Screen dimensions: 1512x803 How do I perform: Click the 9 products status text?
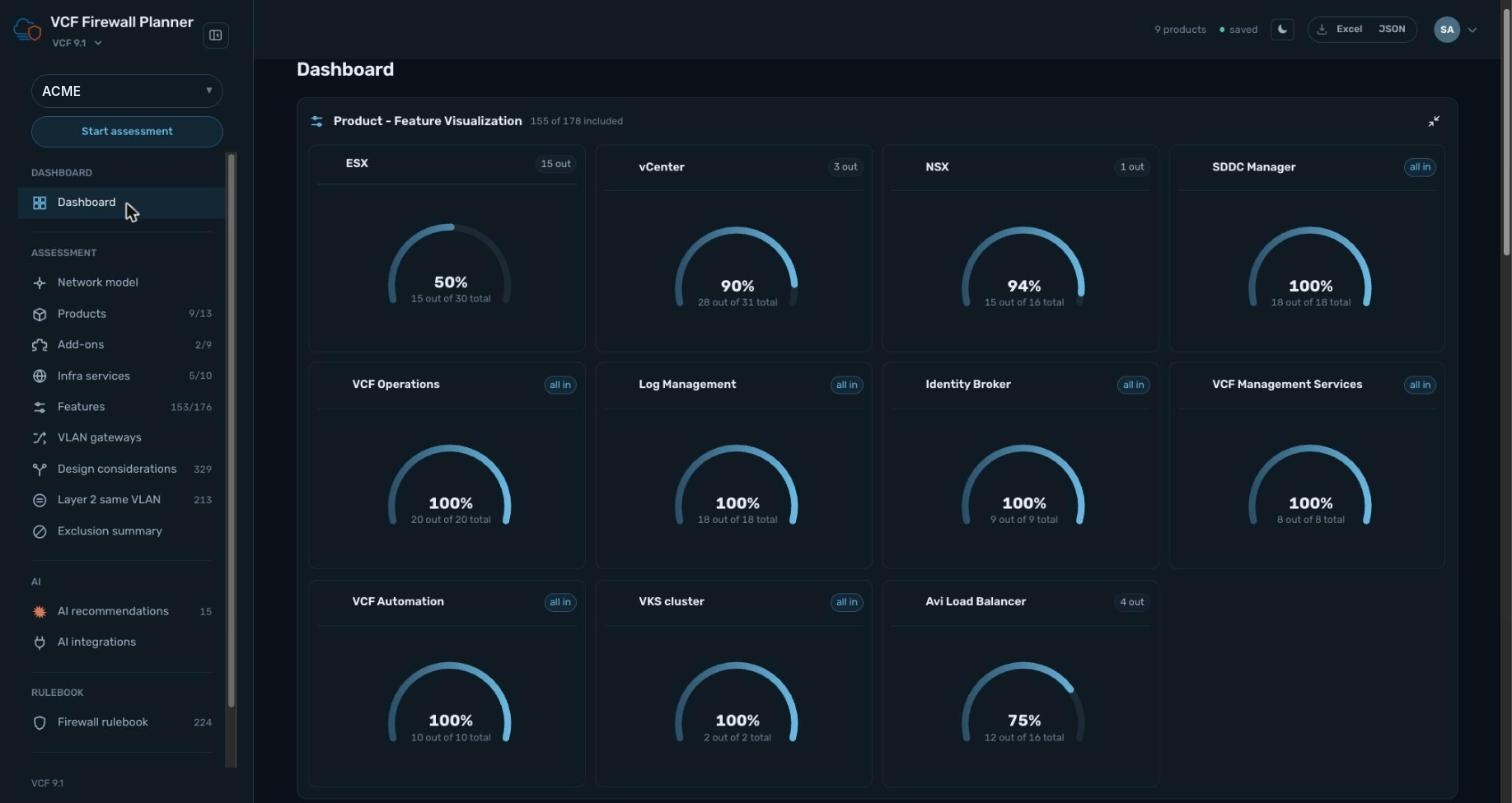(1180, 30)
